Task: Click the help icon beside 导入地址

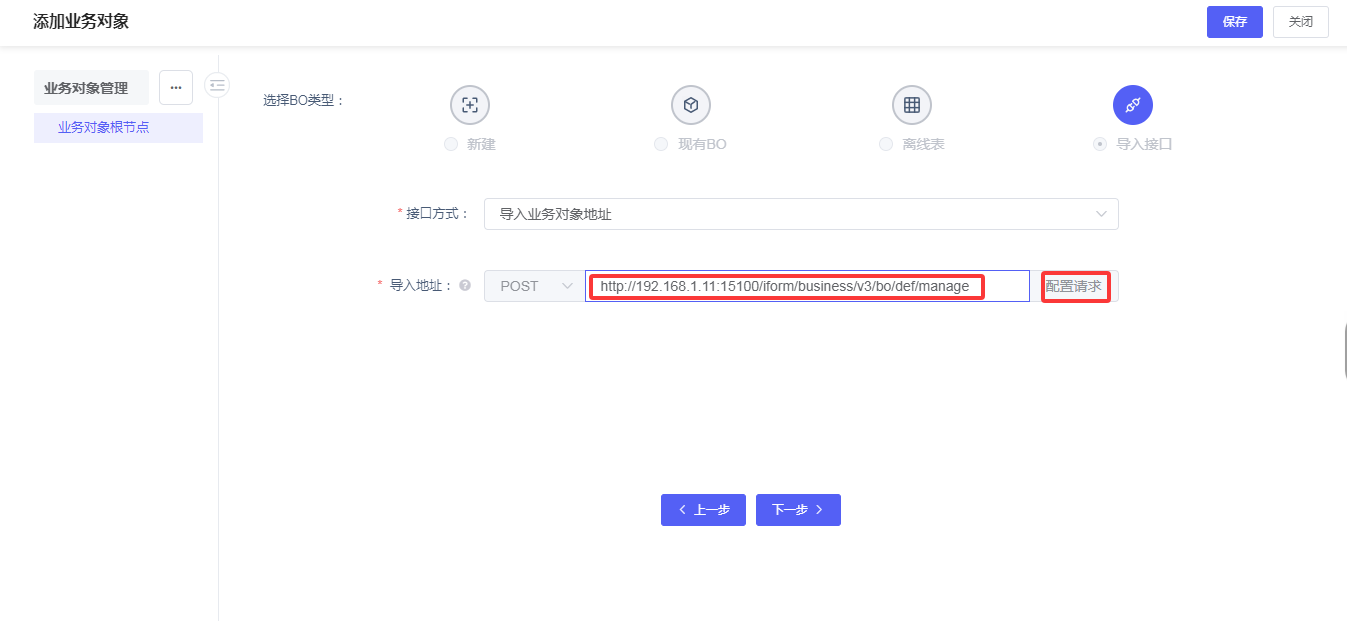Action: (465, 286)
